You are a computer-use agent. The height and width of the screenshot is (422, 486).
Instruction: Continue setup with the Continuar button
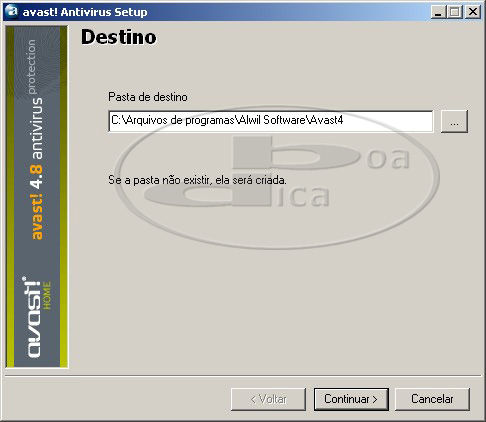[x=351, y=399]
